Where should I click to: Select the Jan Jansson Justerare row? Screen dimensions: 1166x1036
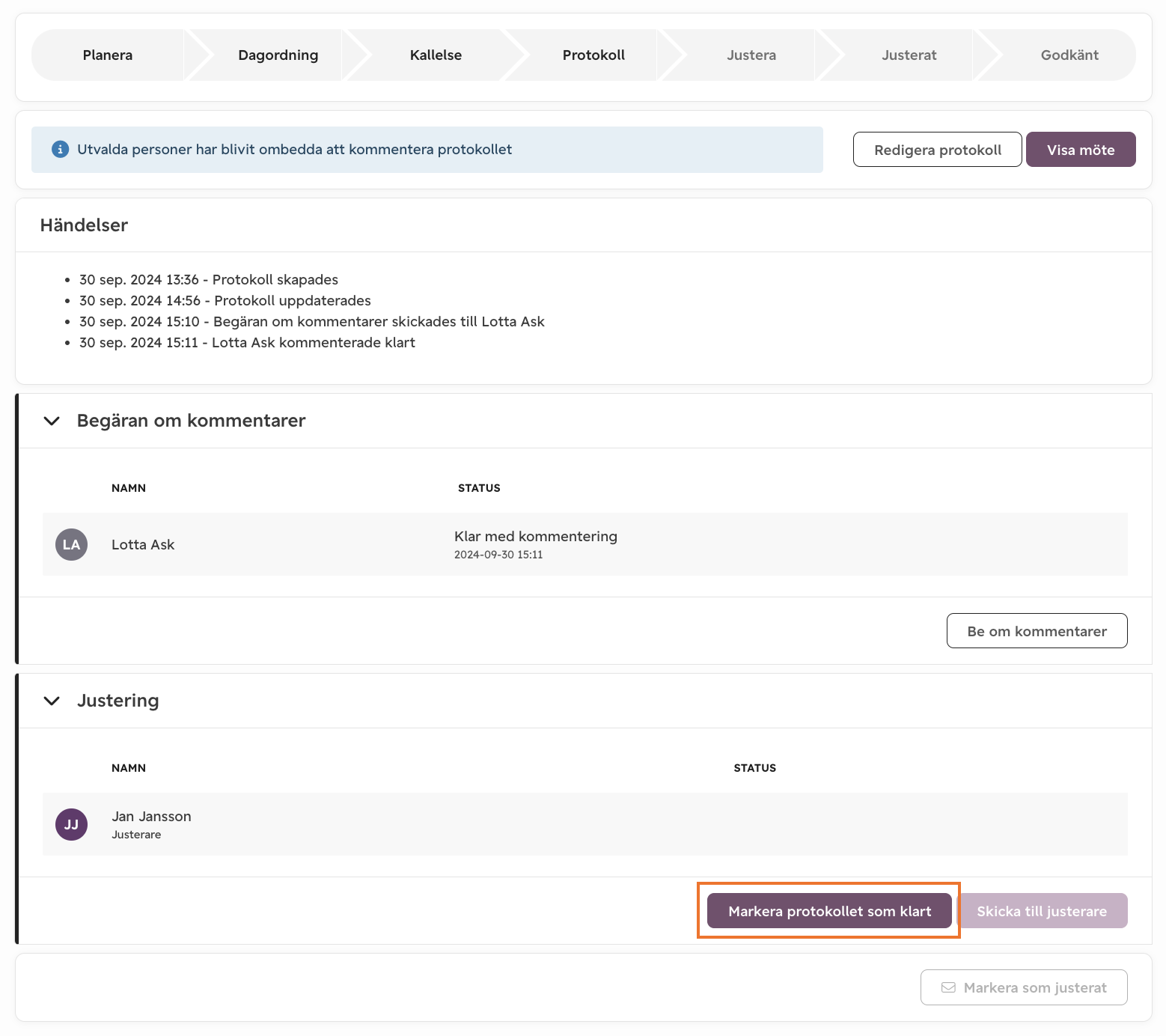coord(585,824)
